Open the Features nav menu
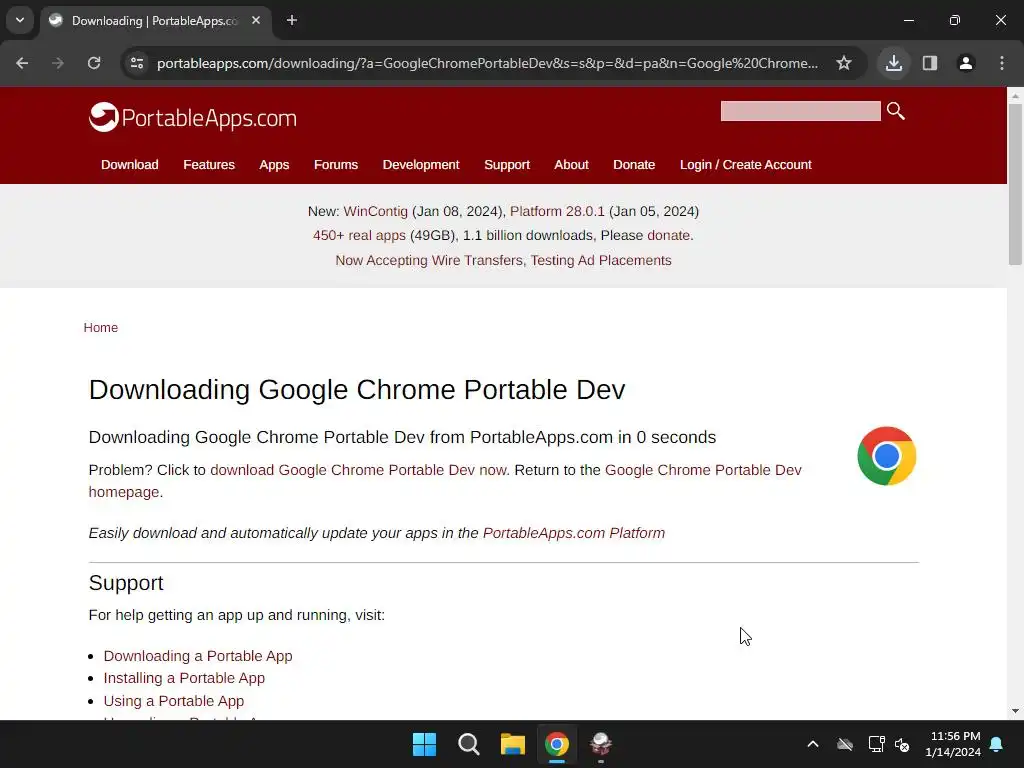The image size is (1024, 768). tap(209, 165)
